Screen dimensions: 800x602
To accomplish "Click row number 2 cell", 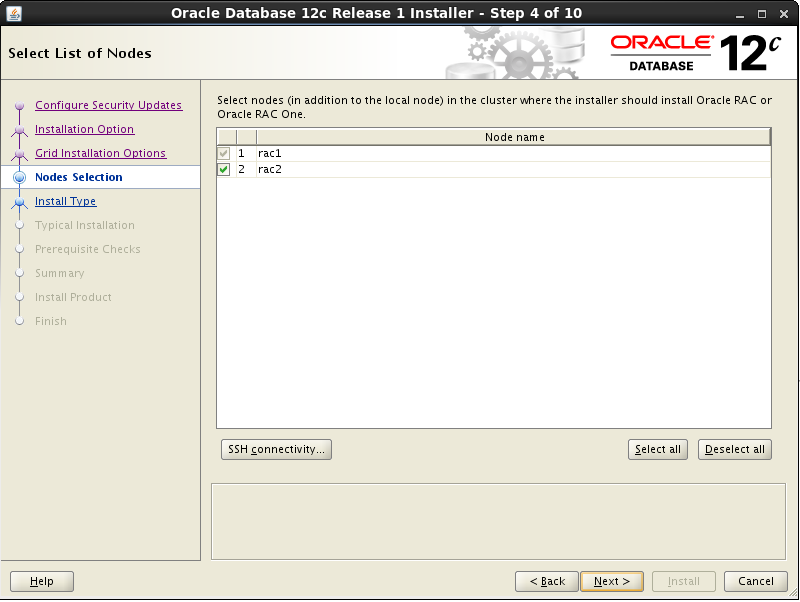I will [246, 169].
